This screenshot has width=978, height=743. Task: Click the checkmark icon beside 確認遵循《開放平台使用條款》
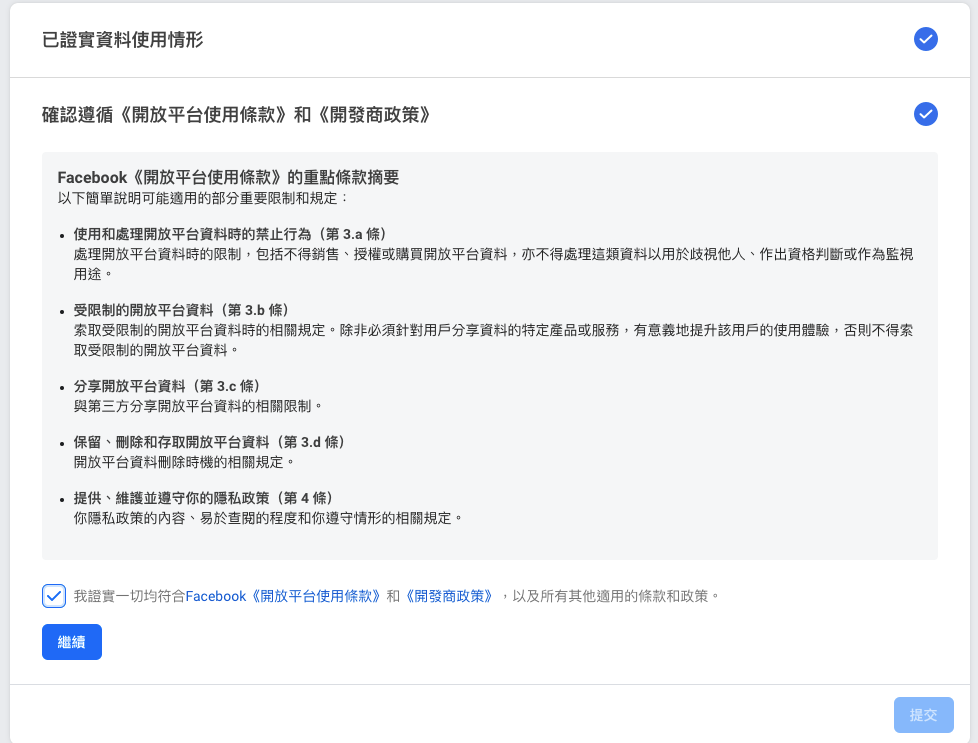(x=926, y=114)
